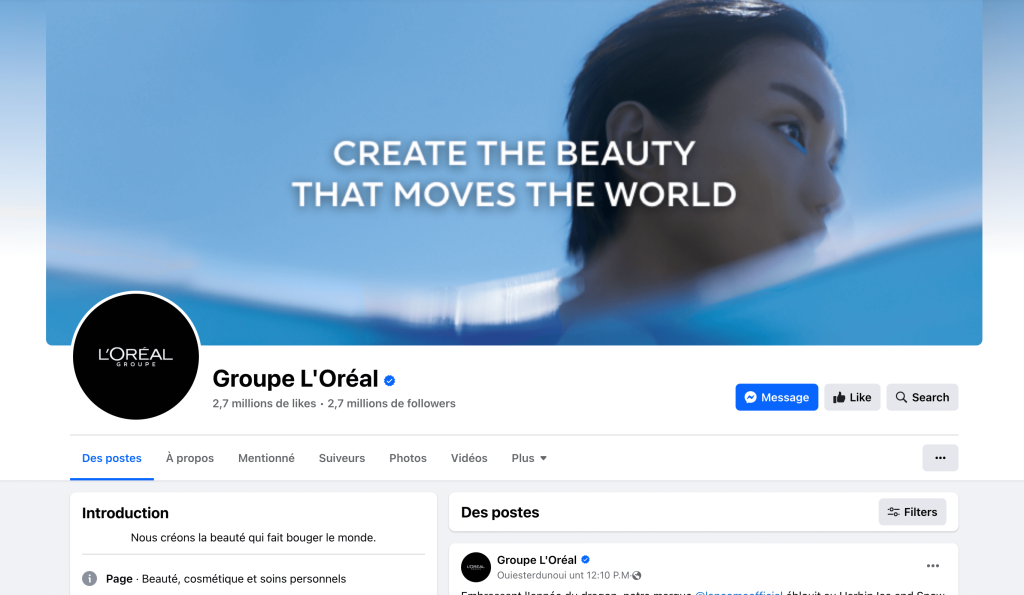
Task: Click the info icon next to Page
Action: tap(89, 579)
